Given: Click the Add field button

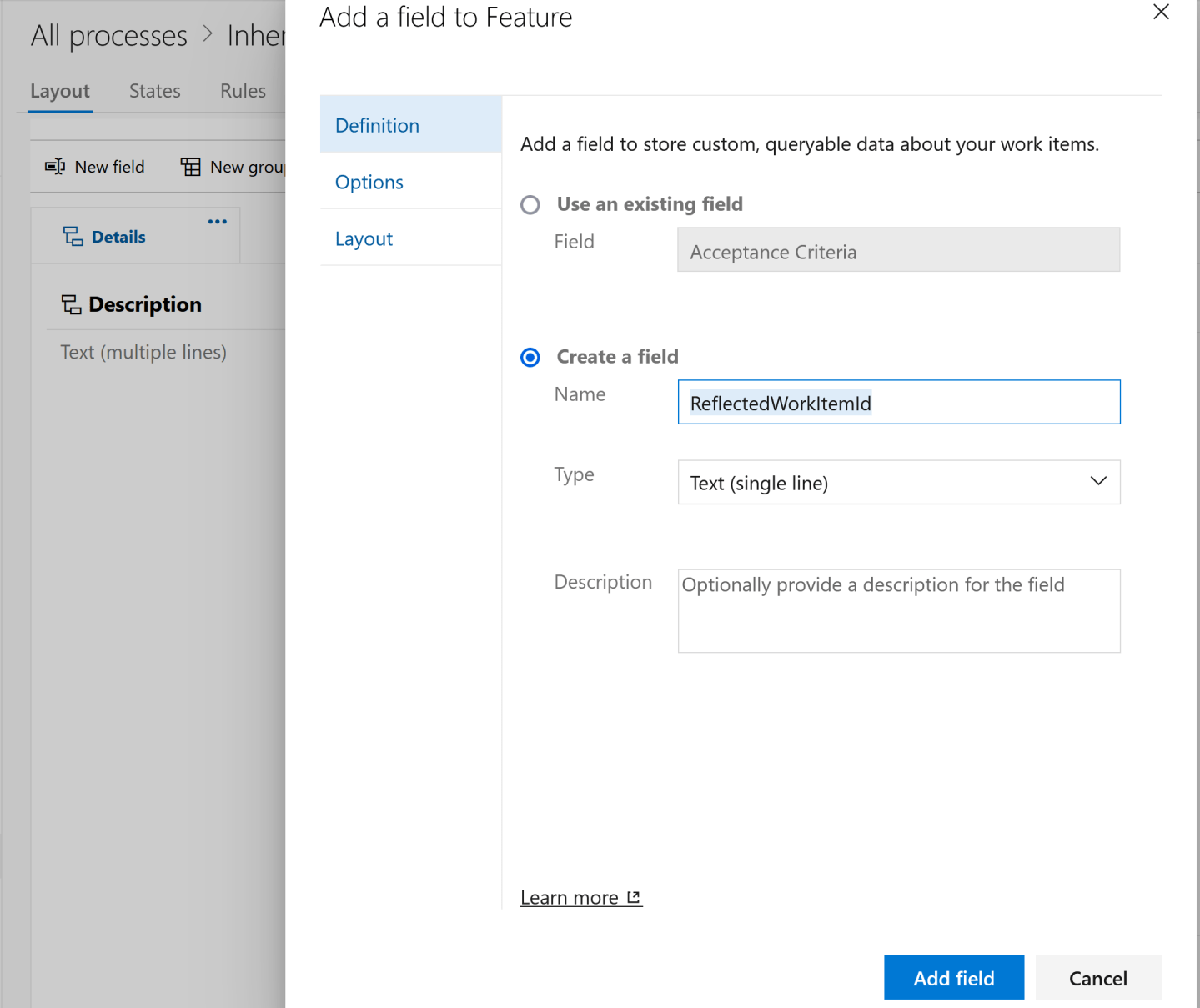Looking at the screenshot, I should click(953, 977).
